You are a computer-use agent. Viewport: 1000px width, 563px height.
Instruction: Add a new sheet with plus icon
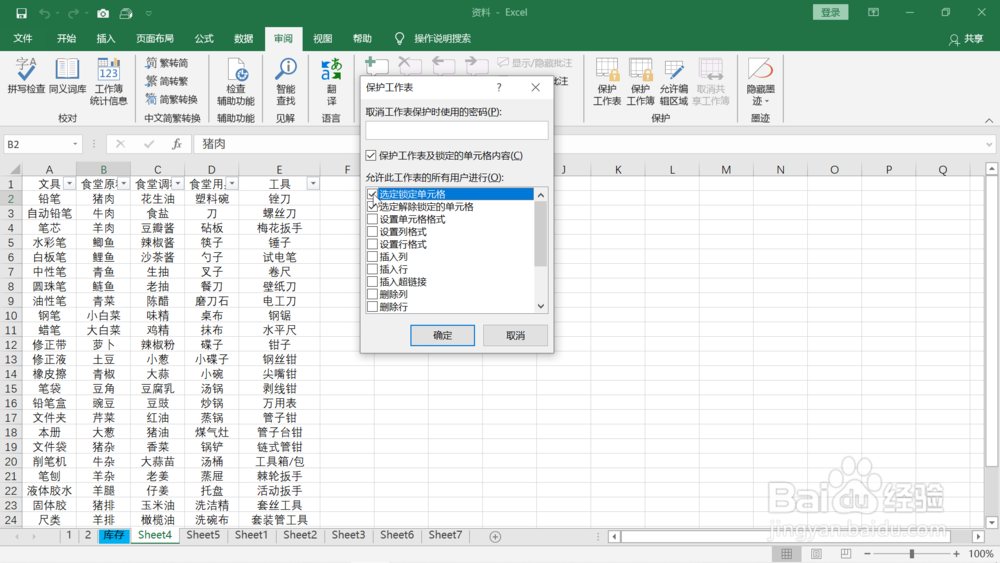[495, 537]
